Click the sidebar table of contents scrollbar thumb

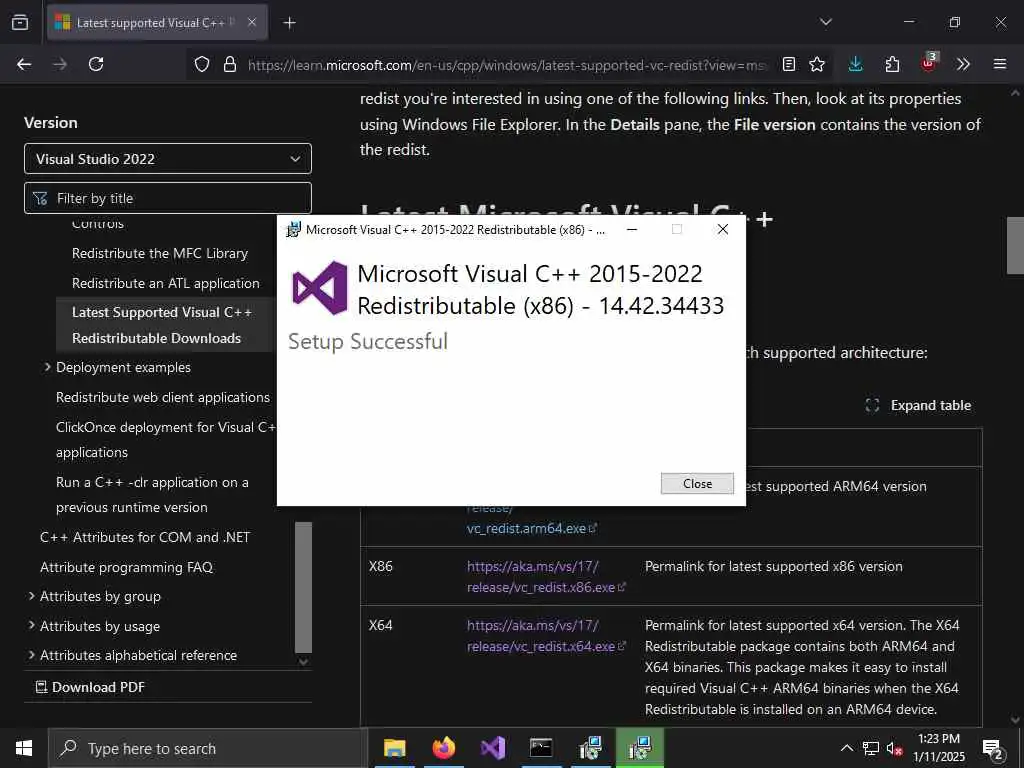coord(304,587)
